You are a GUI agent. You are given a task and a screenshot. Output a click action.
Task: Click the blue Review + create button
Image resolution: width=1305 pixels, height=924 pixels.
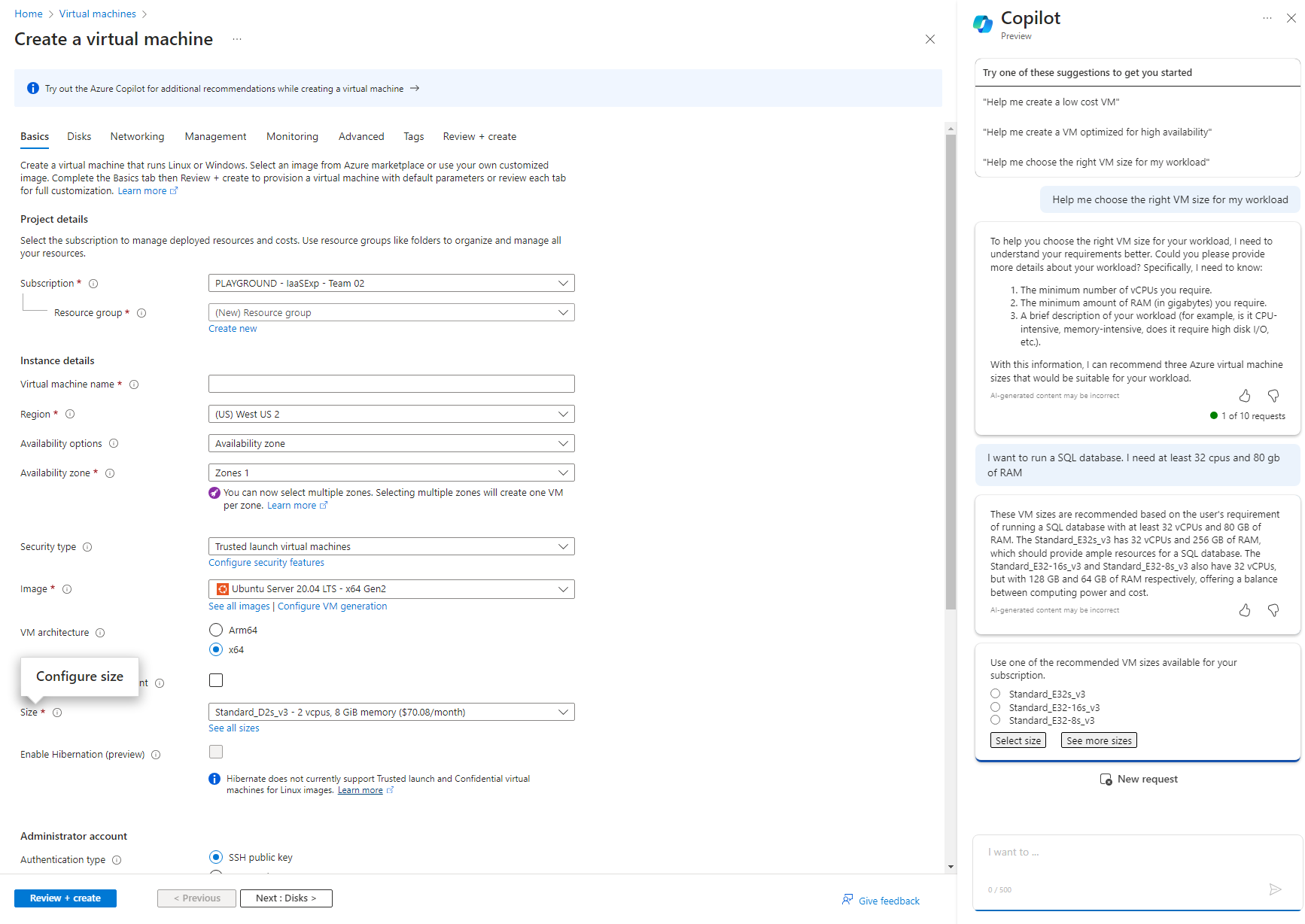pos(65,898)
